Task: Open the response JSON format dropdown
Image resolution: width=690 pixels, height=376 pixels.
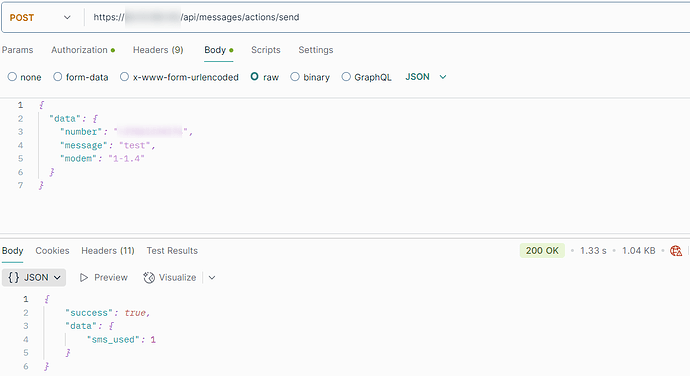Action: click(34, 277)
